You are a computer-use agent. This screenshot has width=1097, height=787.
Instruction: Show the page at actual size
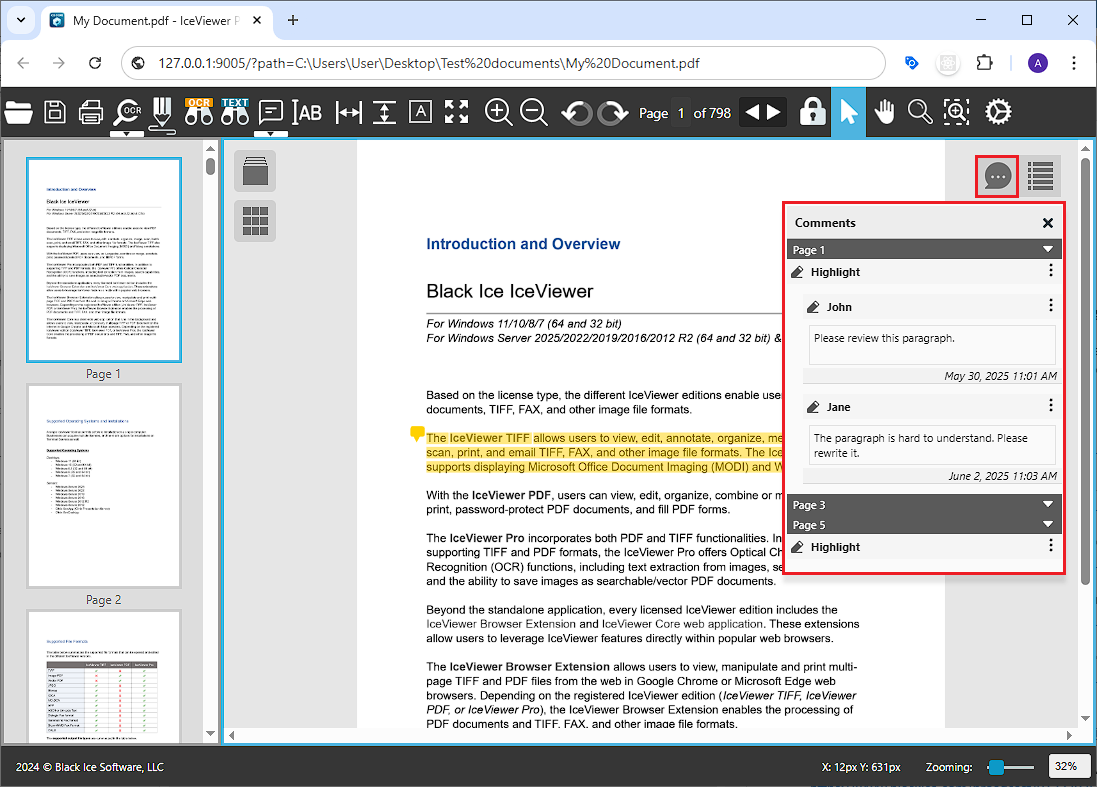tap(420, 112)
